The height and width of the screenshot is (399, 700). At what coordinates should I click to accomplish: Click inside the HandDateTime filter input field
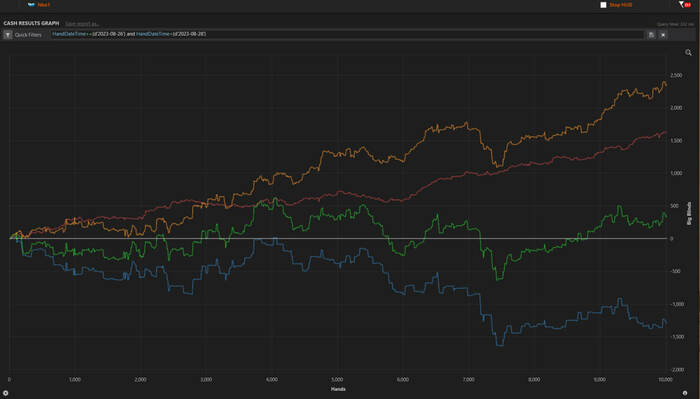coord(347,34)
